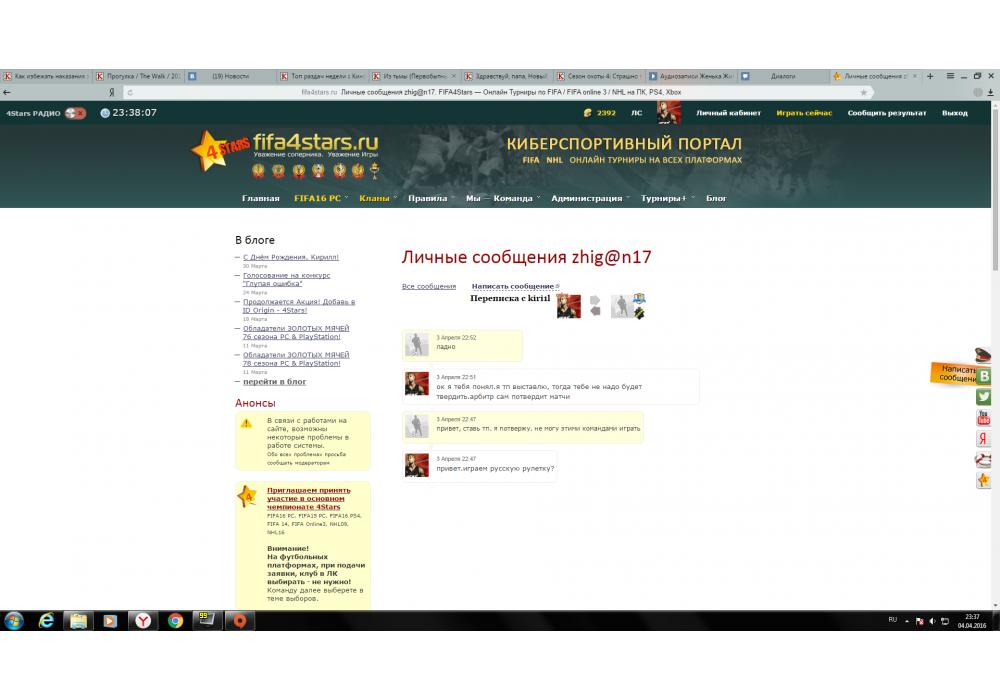The height and width of the screenshot is (700, 1000).
Task: Switch to (19) Новости browser tab
Action: tap(230, 76)
